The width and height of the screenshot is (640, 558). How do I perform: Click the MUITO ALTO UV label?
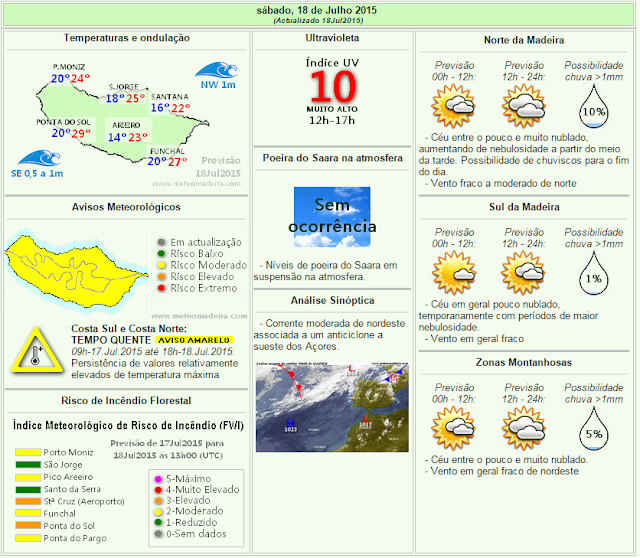click(x=332, y=109)
